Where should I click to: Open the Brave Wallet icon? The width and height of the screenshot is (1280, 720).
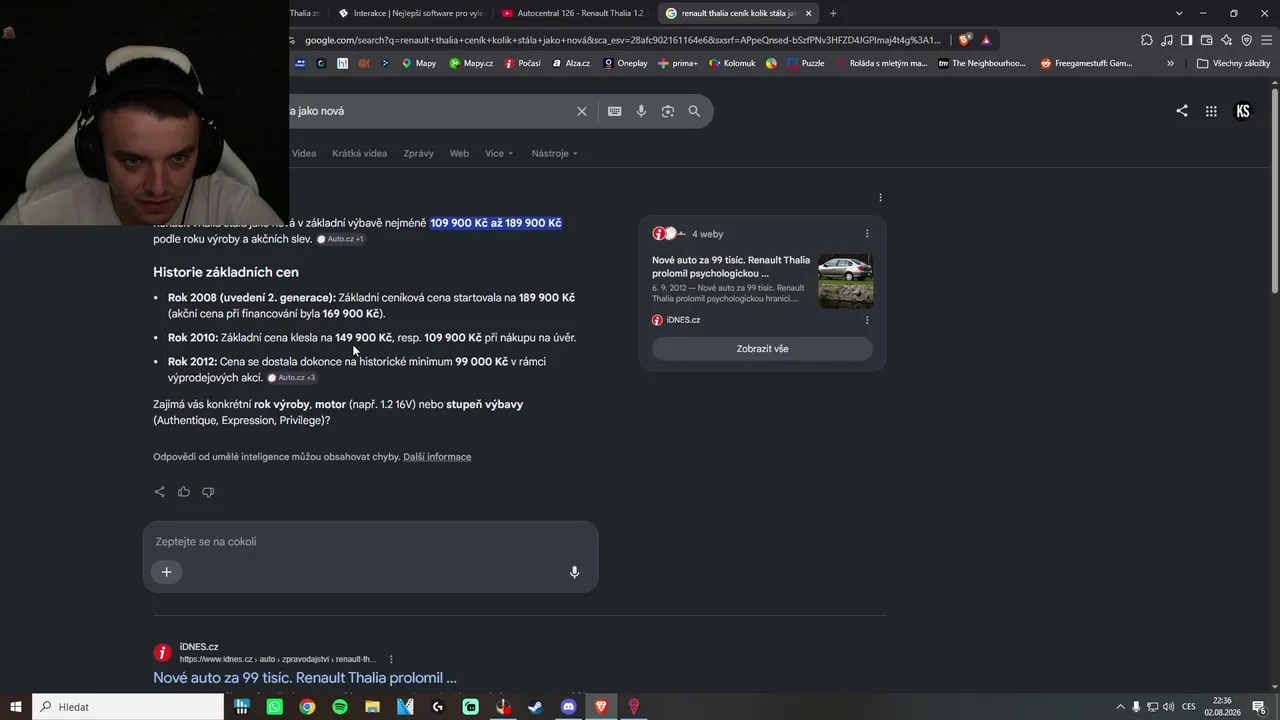click(x=1206, y=40)
